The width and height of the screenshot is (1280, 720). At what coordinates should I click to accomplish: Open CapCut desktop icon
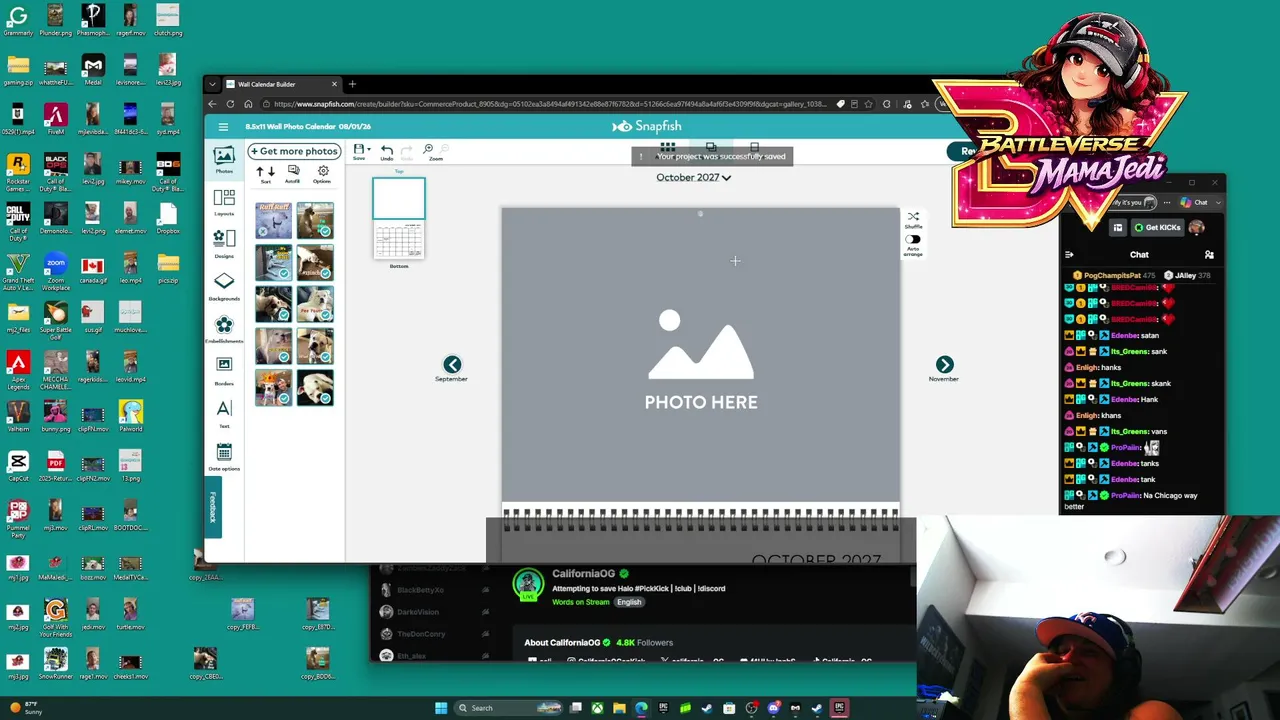[x=18, y=465]
